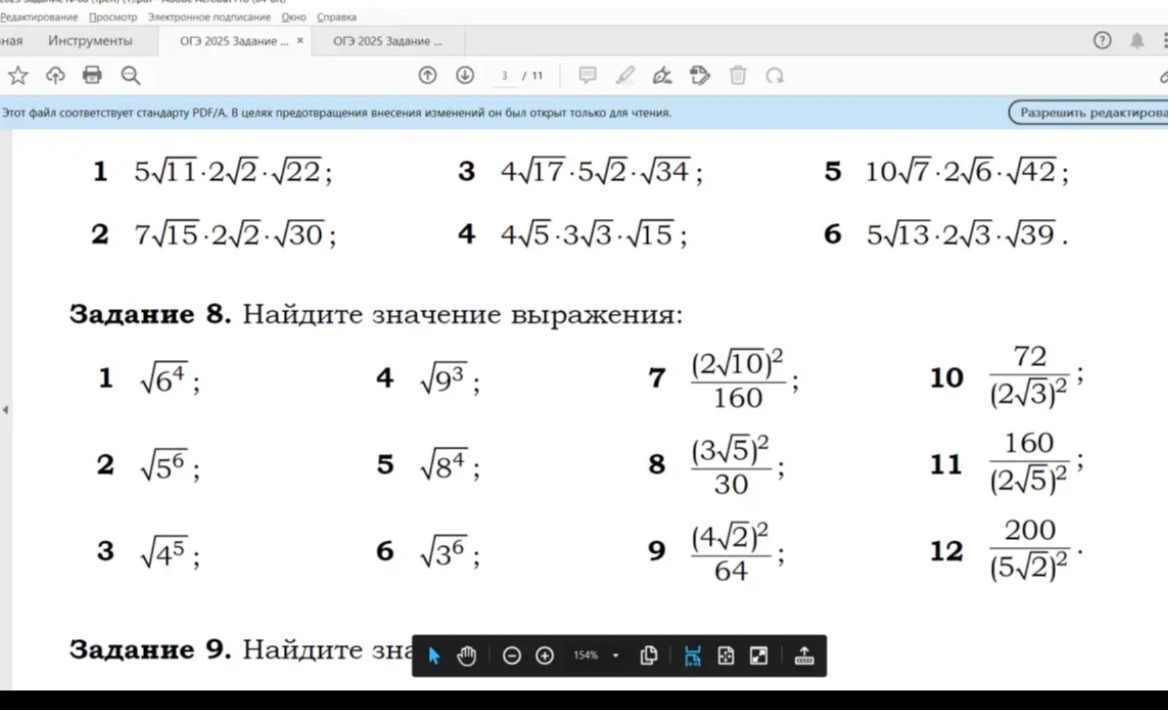Select the arrow selection tool
The image size is (1169, 711).
434,656
